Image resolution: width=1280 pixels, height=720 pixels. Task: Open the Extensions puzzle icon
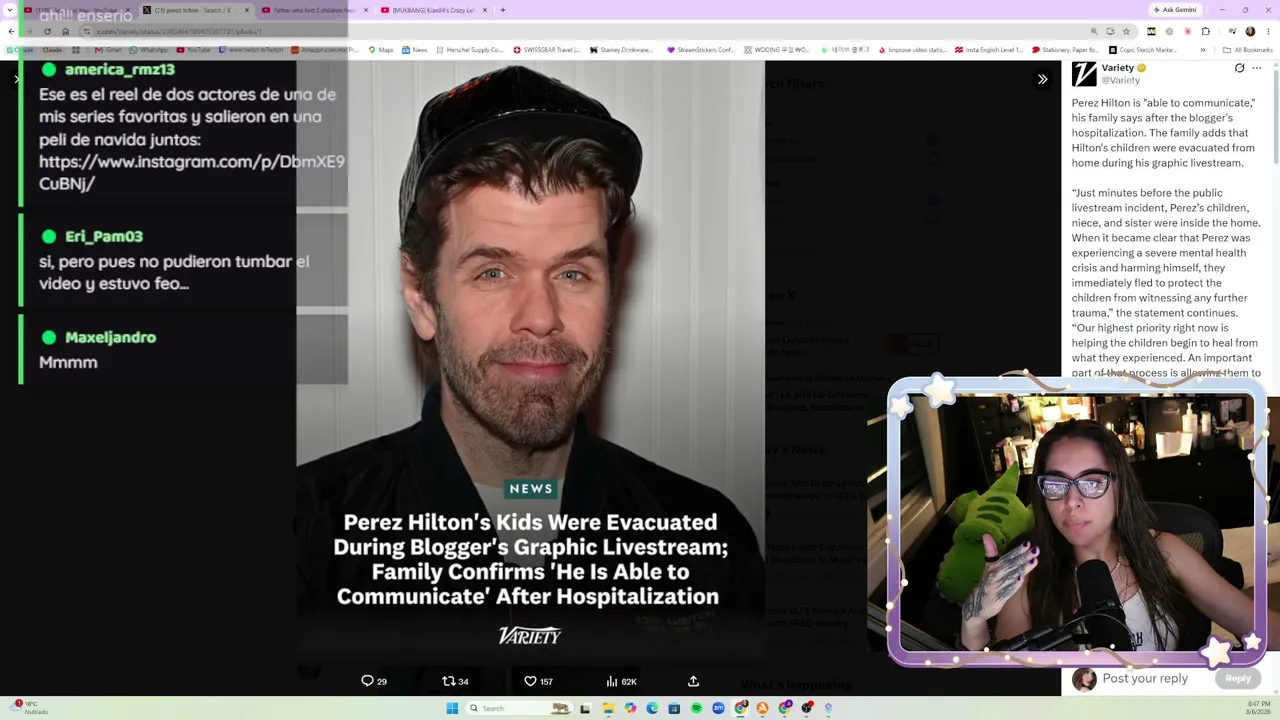click(x=1205, y=31)
